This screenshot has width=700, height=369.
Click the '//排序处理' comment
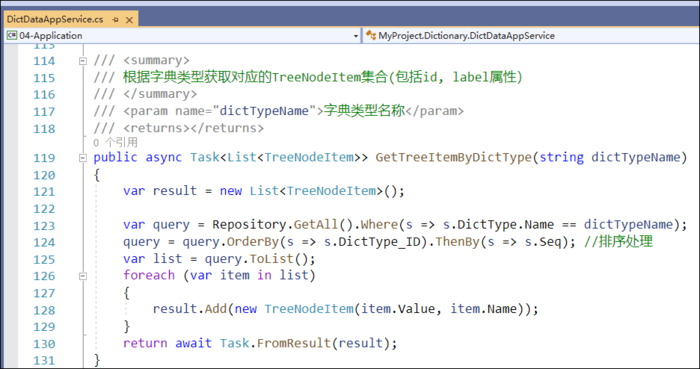[618, 242]
